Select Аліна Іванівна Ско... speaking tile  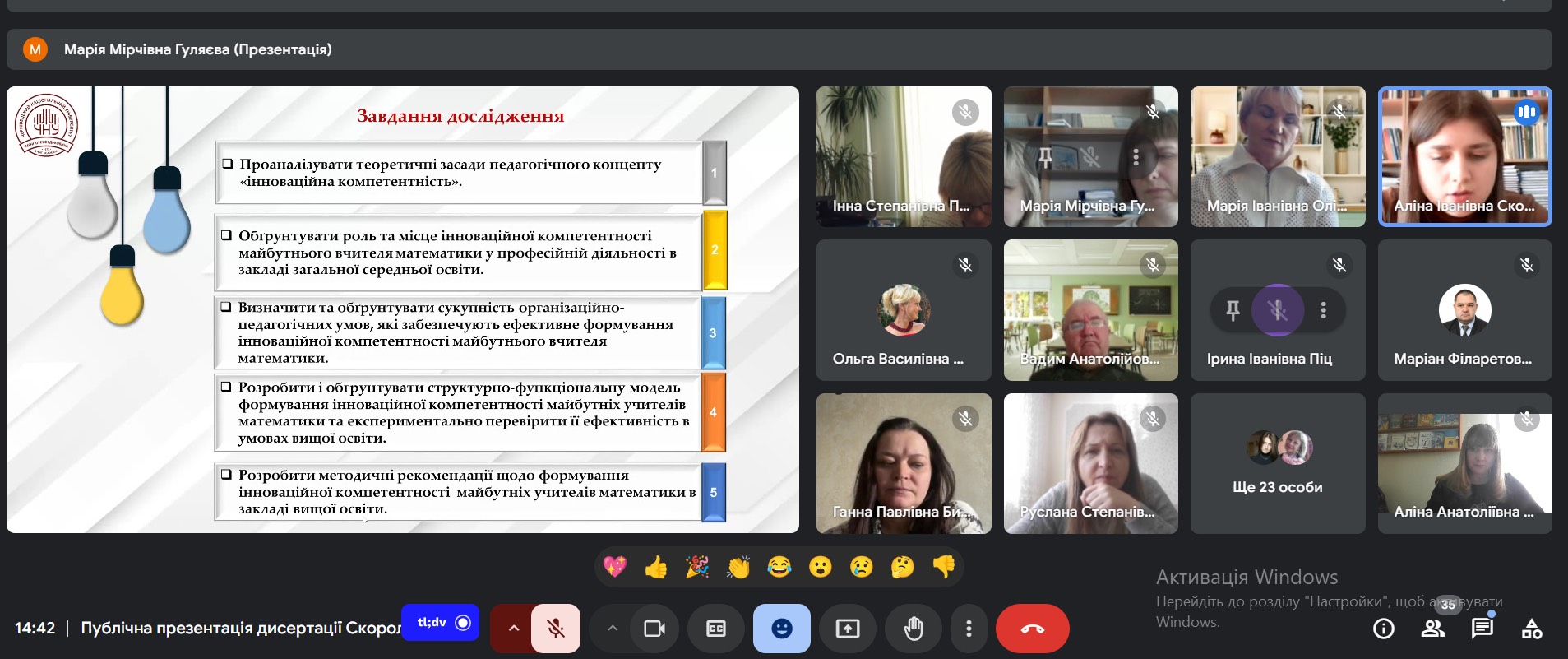1464,156
